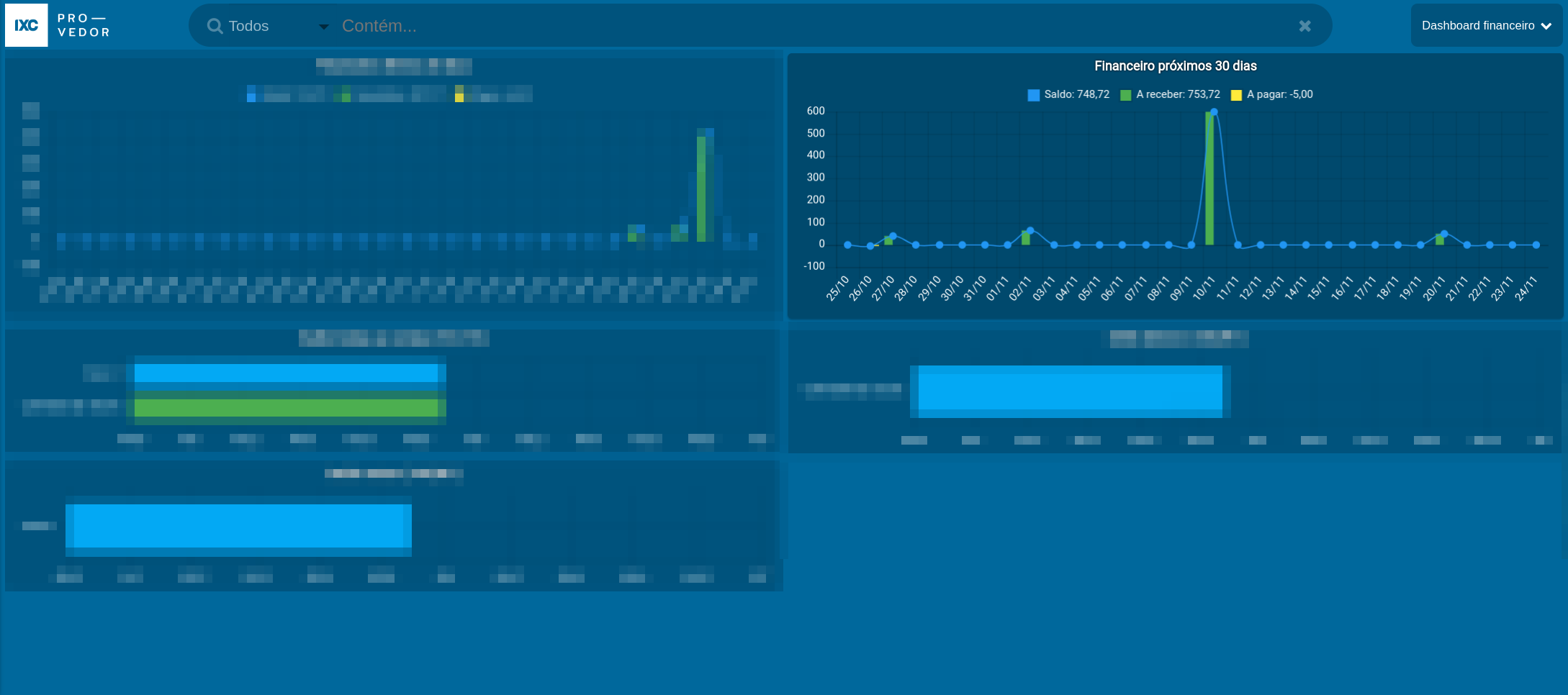Clear the search with the X icon
This screenshot has height=695, width=1568.
tap(1305, 26)
